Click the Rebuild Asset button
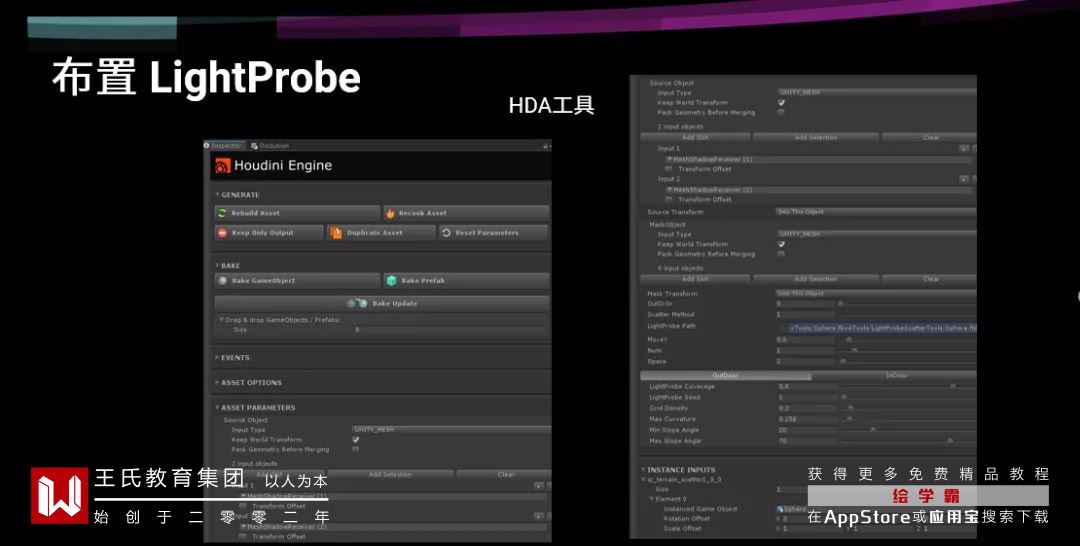 297,213
